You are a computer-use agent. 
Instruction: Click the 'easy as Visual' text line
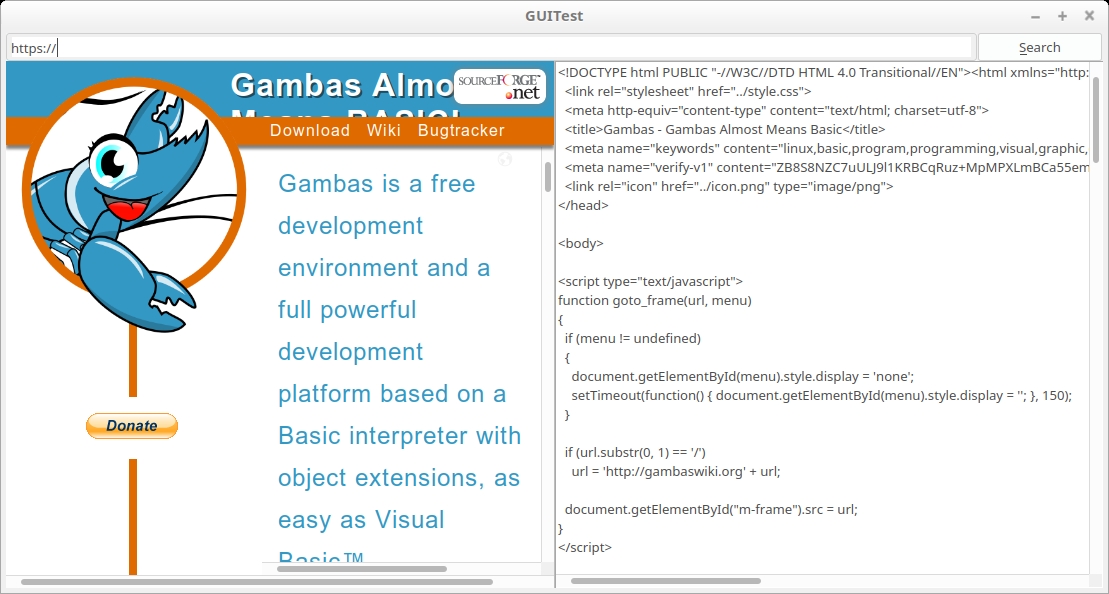point(361,520)
